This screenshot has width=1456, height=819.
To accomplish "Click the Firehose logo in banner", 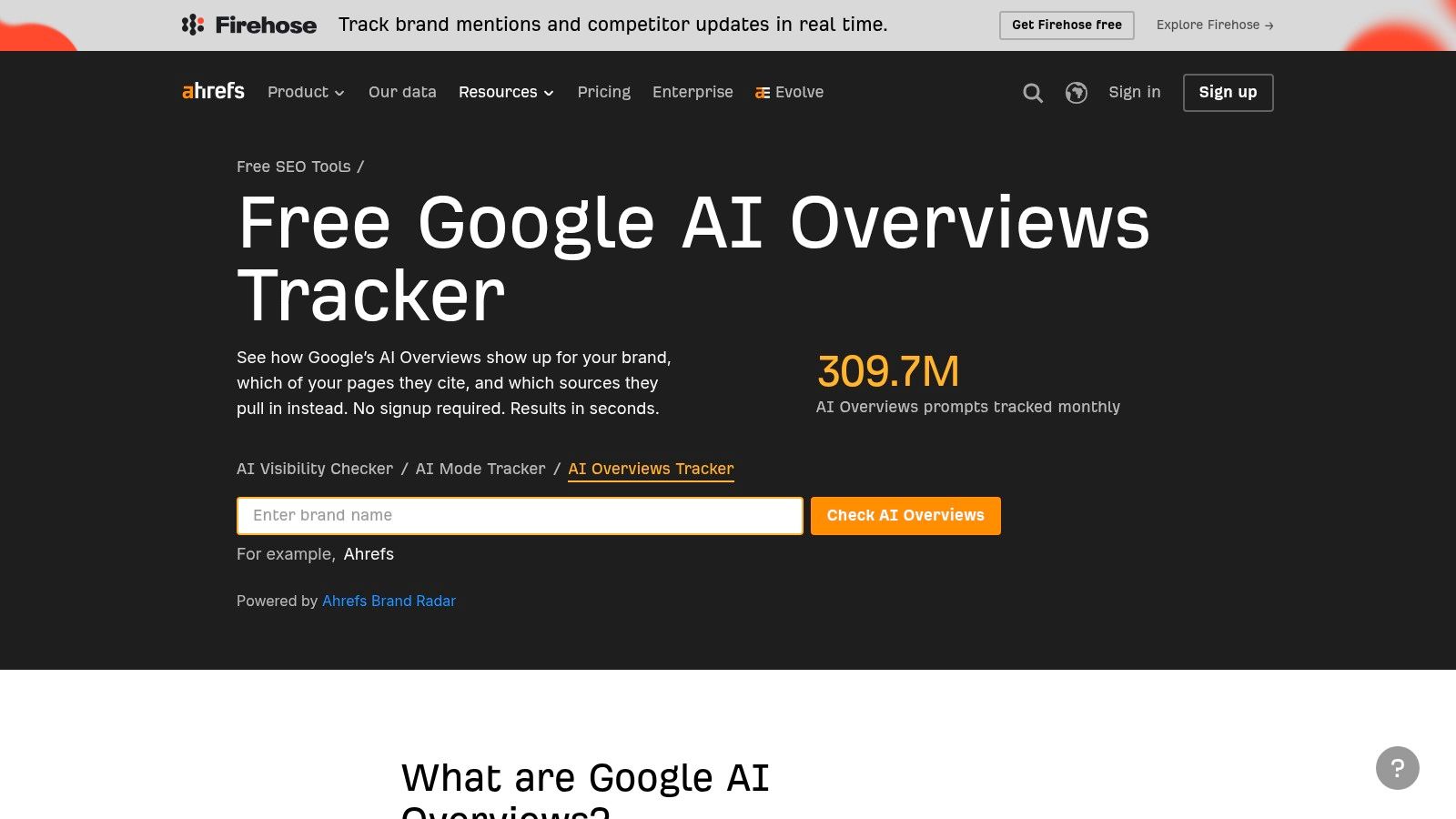I will pyautogui.click(x=249, y=25).
